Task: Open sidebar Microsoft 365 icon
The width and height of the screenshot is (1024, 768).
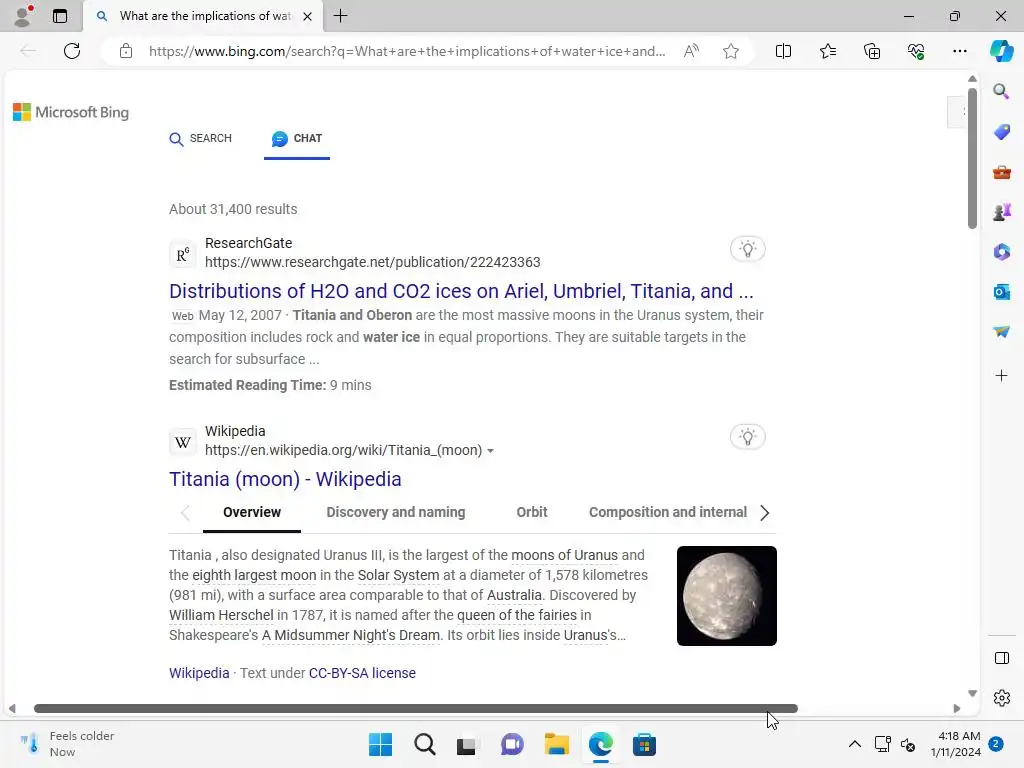Action: point(1001,252)
